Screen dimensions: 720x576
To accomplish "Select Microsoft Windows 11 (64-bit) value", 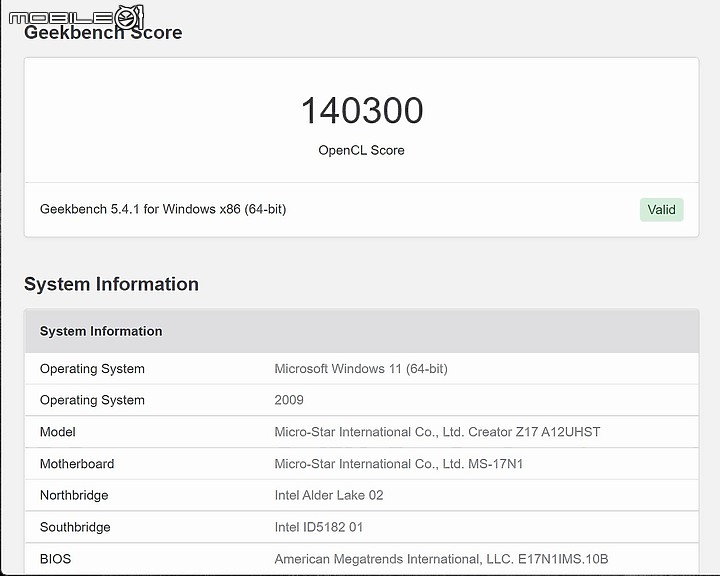I will pyautogui.click(x=361, y=369).
